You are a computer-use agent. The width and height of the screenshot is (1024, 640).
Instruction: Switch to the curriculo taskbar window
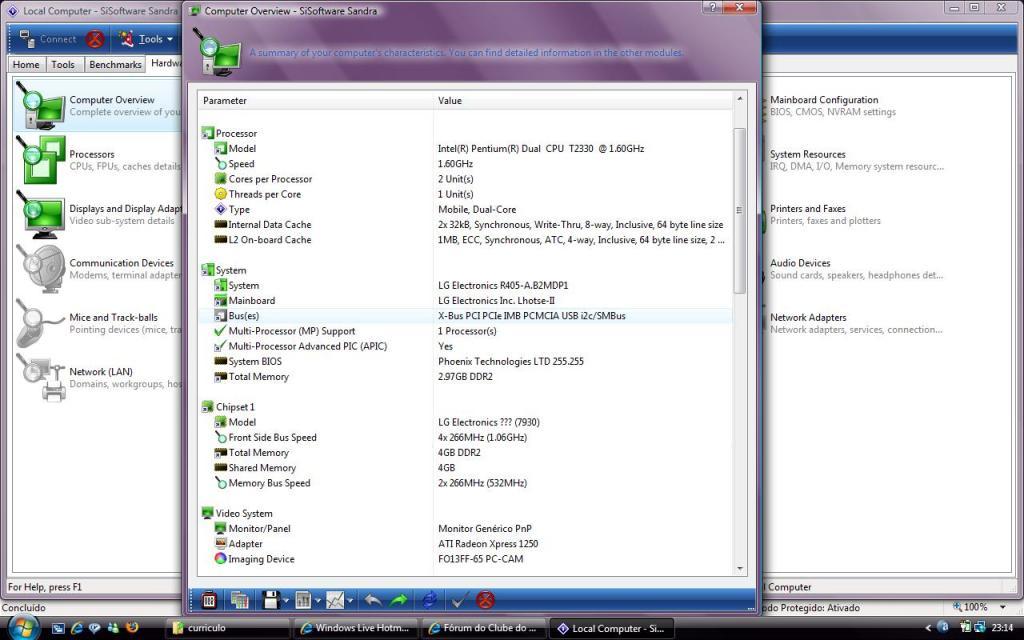[x=228, y=628]
